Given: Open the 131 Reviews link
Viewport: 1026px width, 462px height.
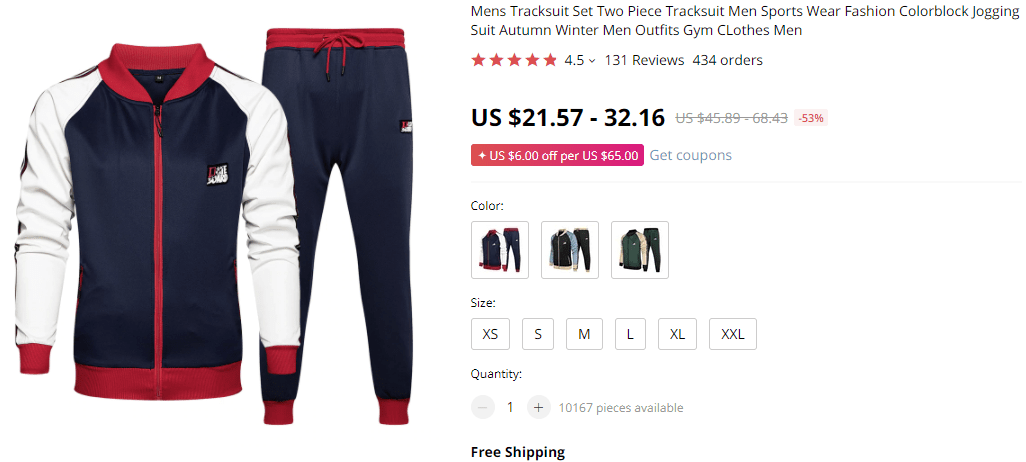Looking at the screenshot, I should point(645,60).
